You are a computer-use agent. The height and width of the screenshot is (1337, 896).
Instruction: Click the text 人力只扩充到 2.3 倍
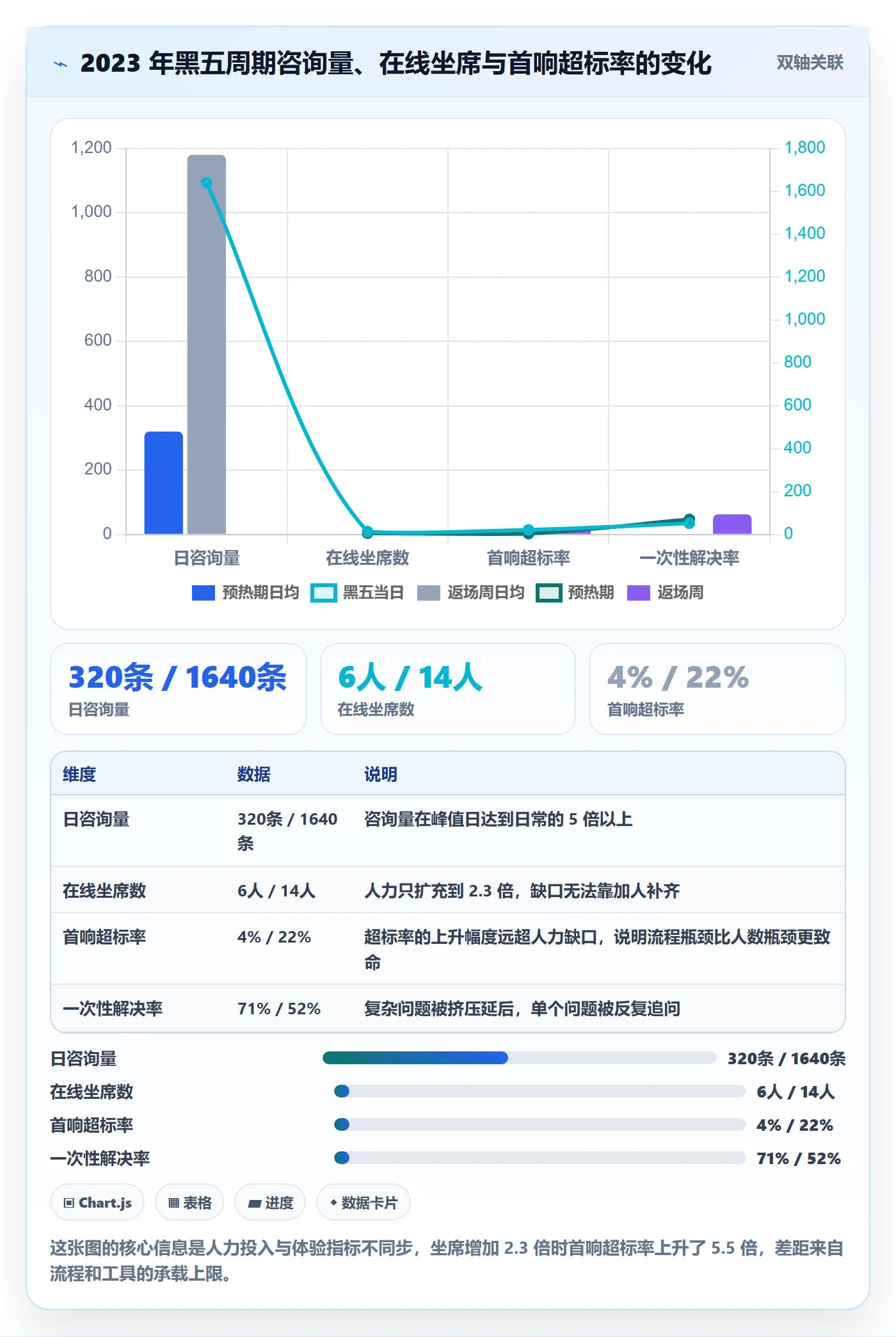(439, 891)
